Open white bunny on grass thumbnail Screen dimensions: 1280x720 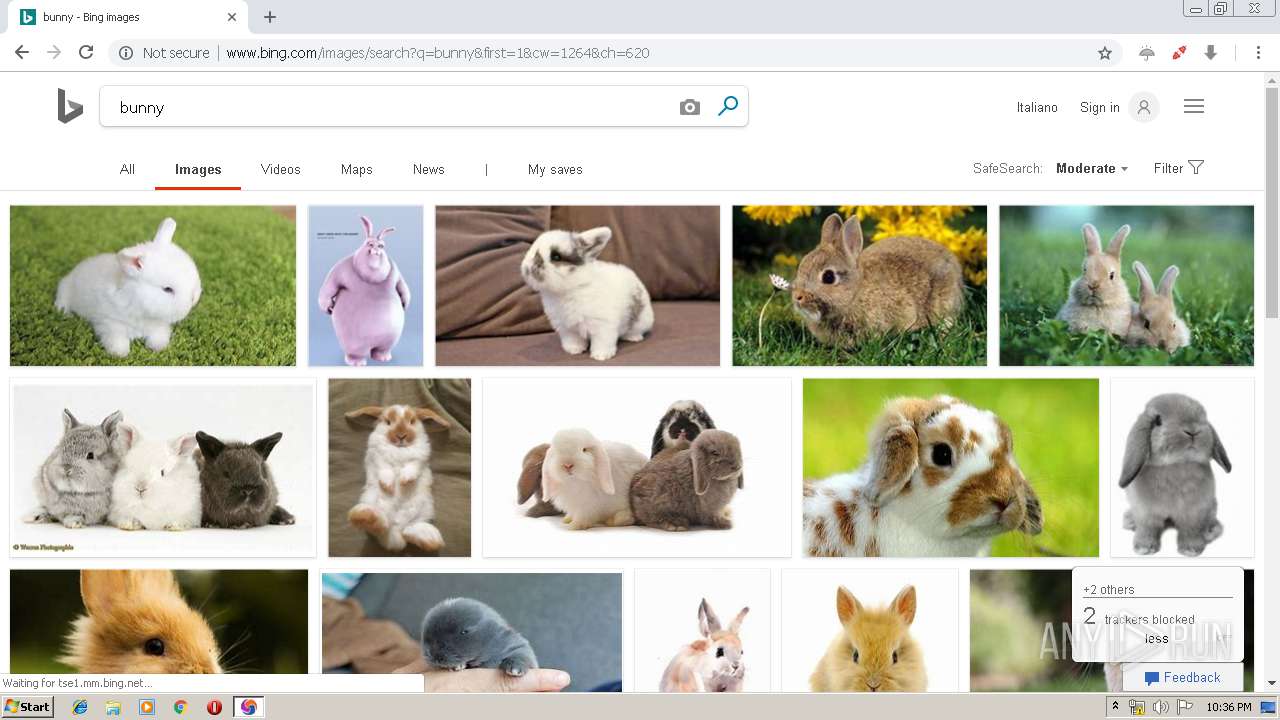pos(153,286)
